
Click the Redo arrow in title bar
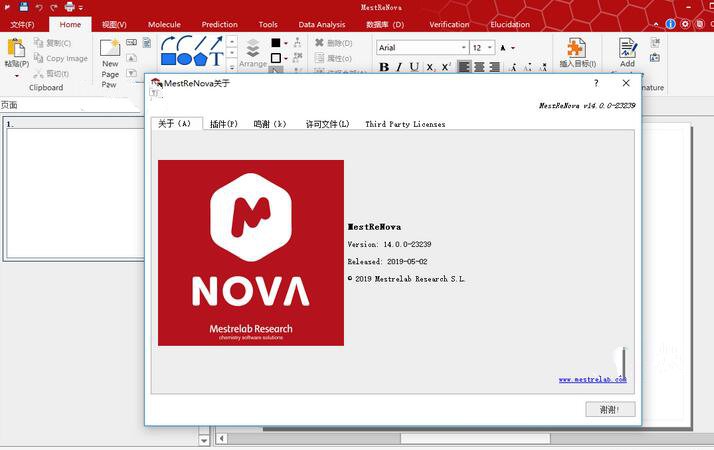54,7
